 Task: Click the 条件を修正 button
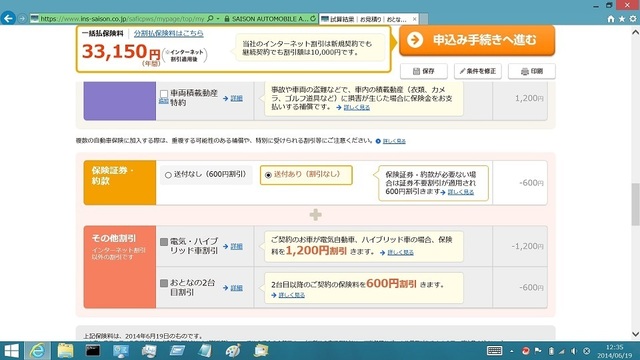click(x=478, y=71)
